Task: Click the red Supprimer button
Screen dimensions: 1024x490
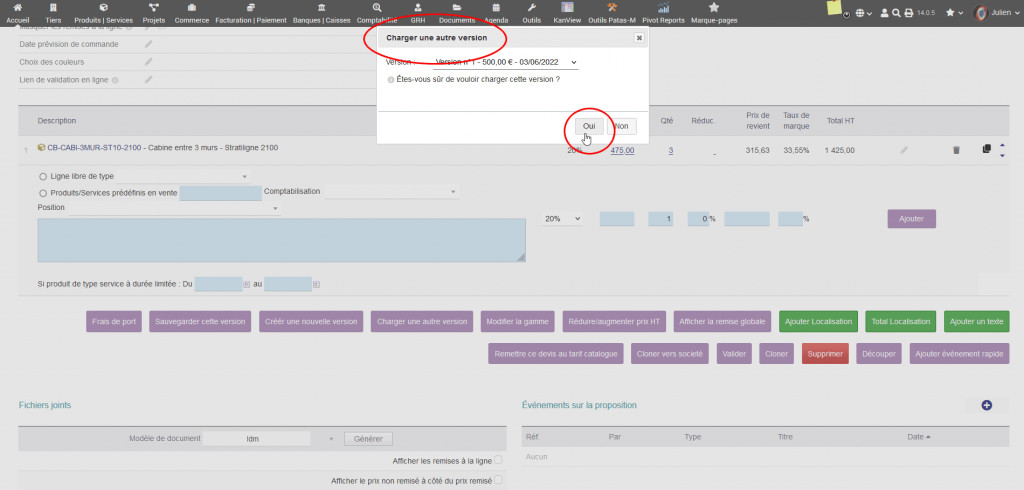Action: [x=825, y=354]
